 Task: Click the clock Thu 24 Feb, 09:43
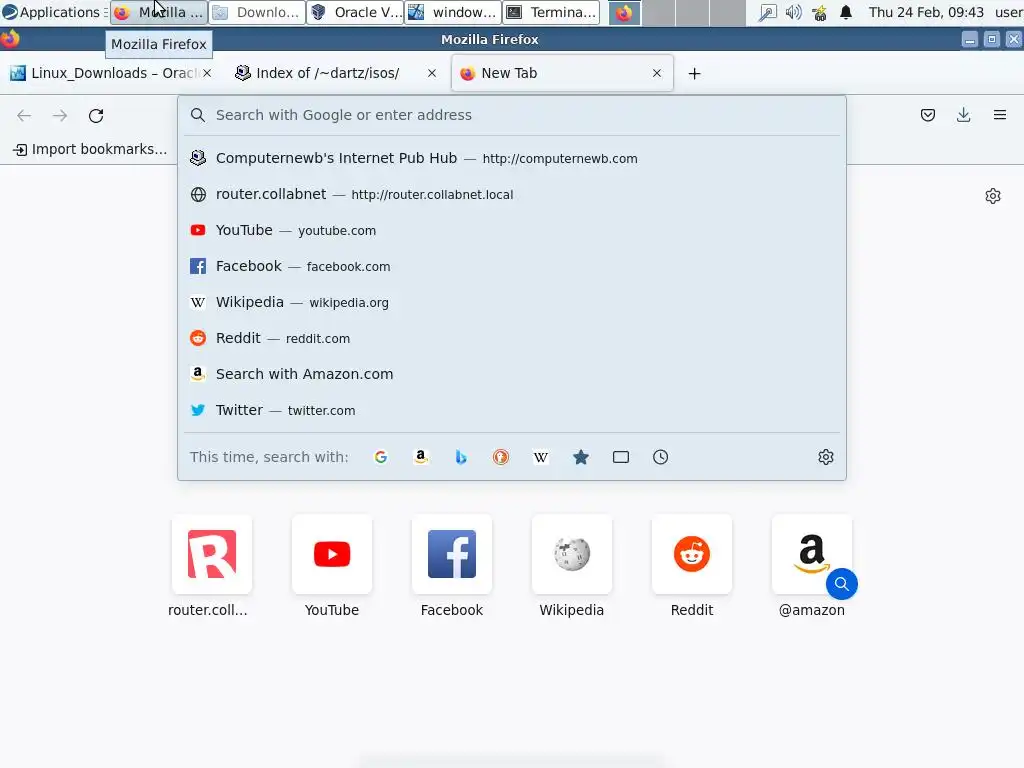tap(926, 12)
